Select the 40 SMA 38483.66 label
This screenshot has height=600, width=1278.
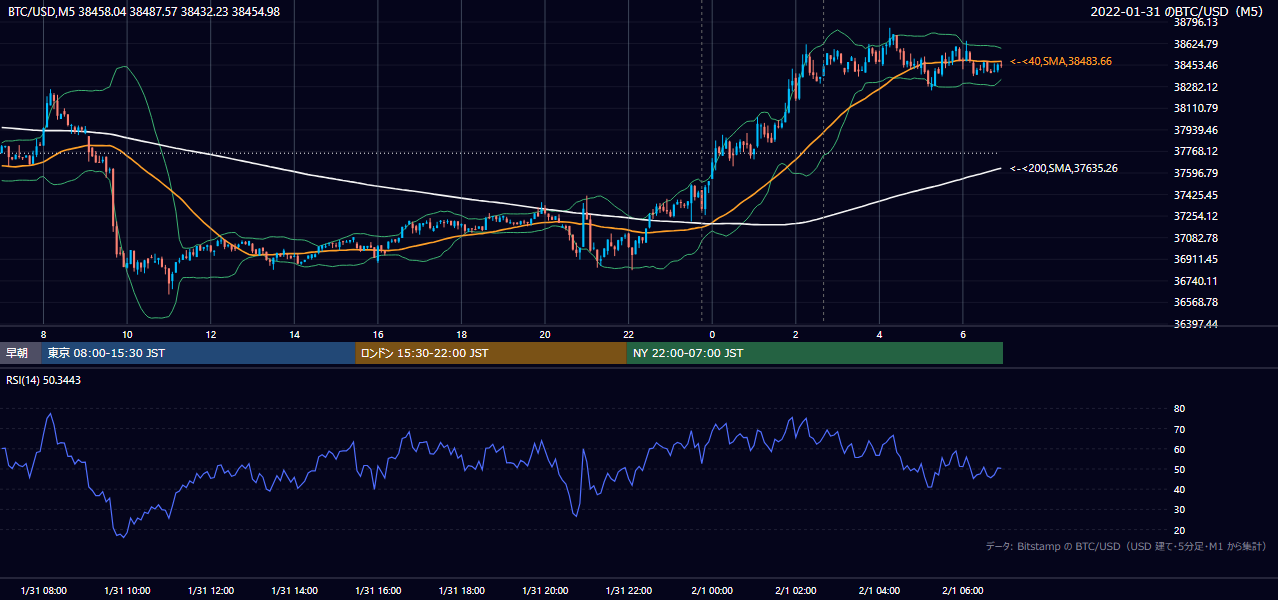pyautogui.click(x=1061, y=61)
